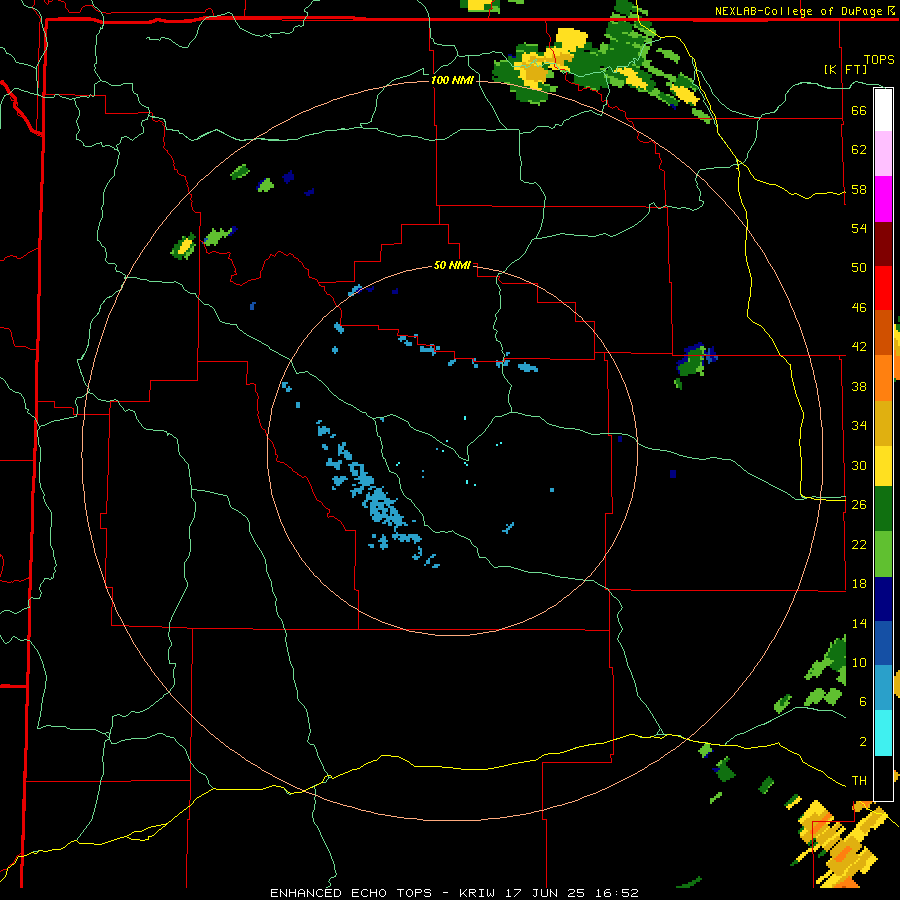Select the light green legend swatch

click(x=883, y=554)
